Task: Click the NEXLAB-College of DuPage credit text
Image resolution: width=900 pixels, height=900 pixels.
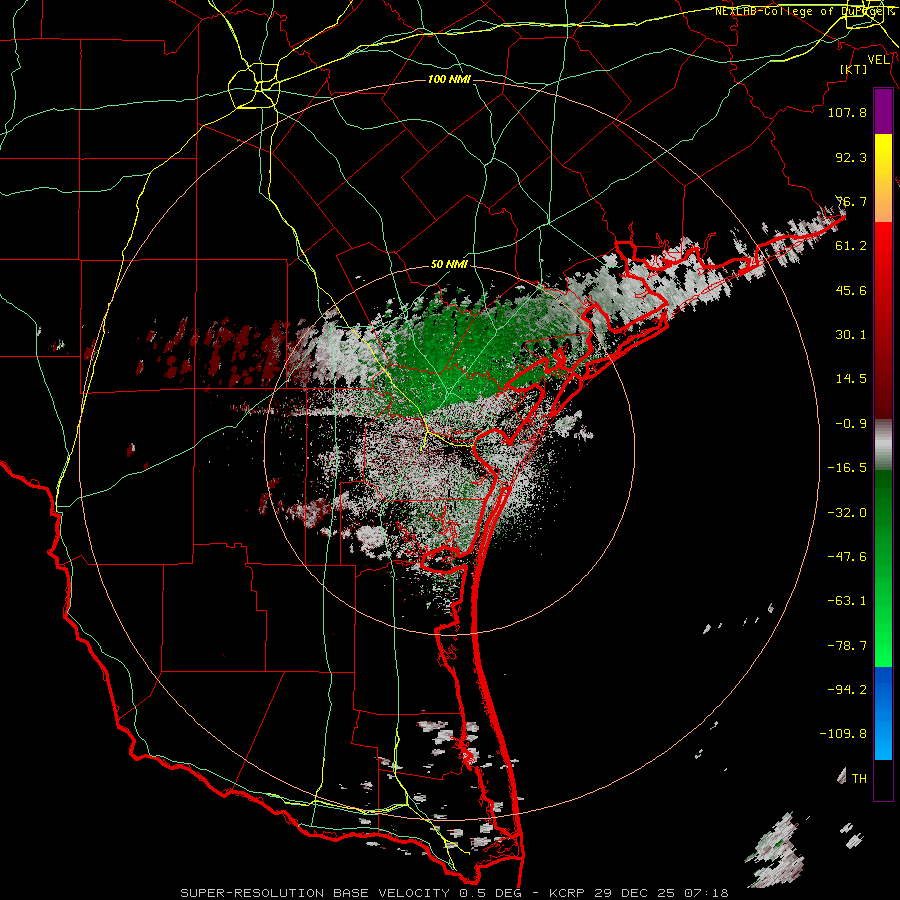Action: tap(804, 11)
